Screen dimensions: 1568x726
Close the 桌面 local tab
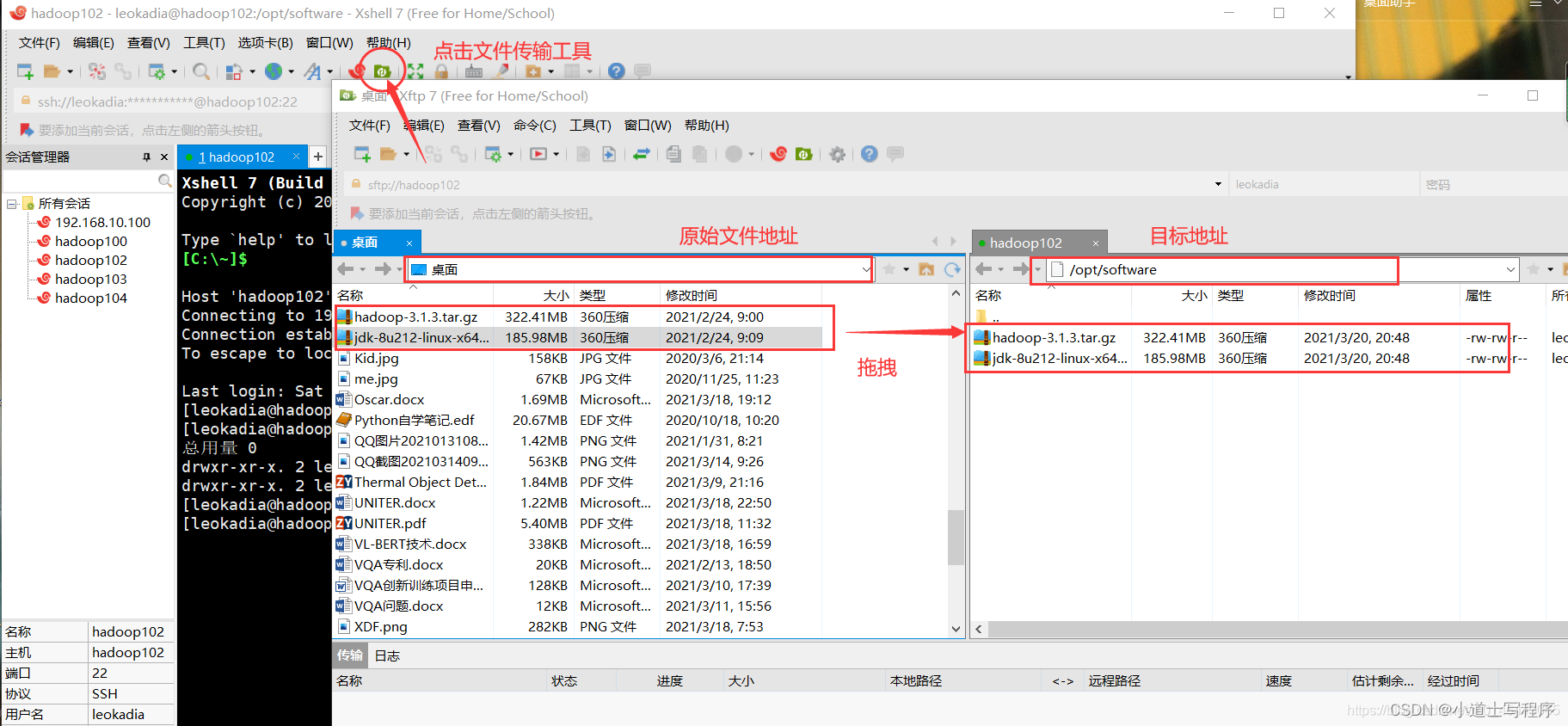click(x=409, y=243)
